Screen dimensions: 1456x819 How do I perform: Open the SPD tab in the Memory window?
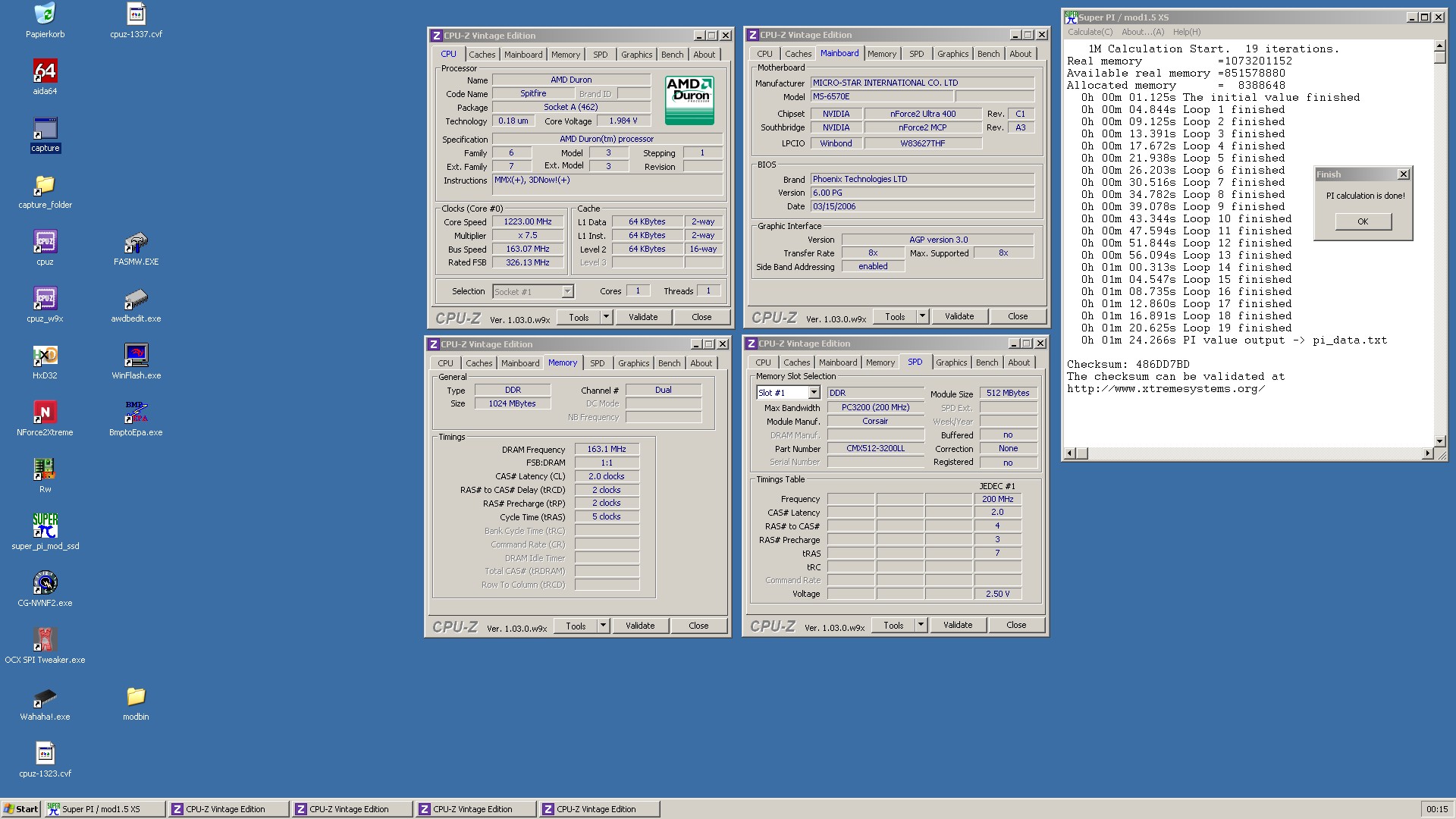(x=598, y=363)
